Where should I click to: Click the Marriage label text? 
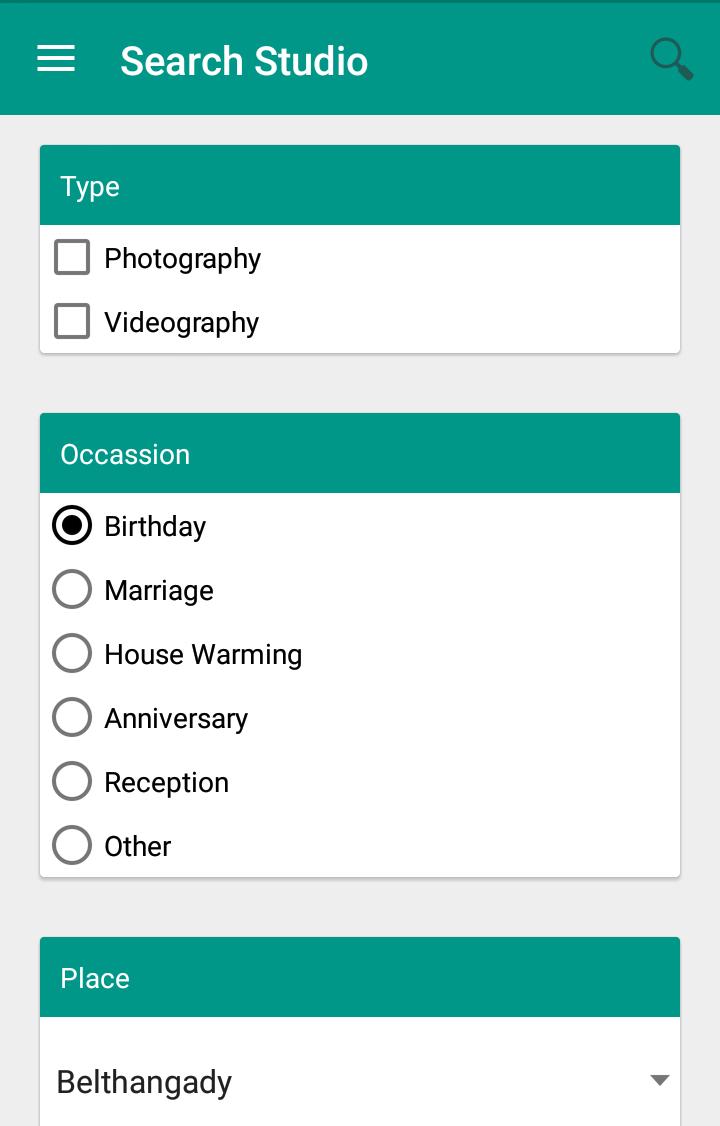coord(159,591)
